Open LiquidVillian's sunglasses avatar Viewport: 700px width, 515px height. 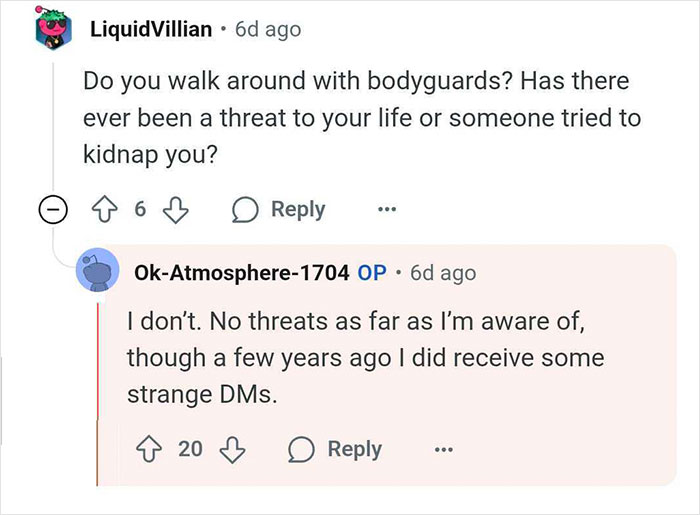54,29
